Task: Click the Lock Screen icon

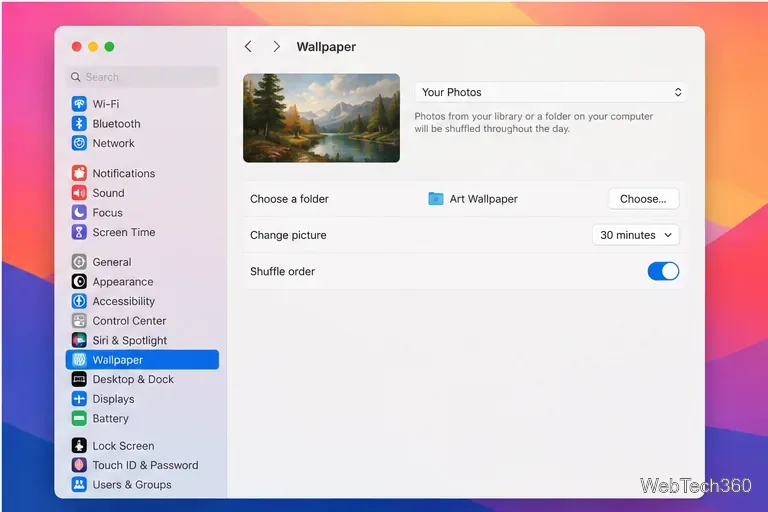Action: coord(79,445)
